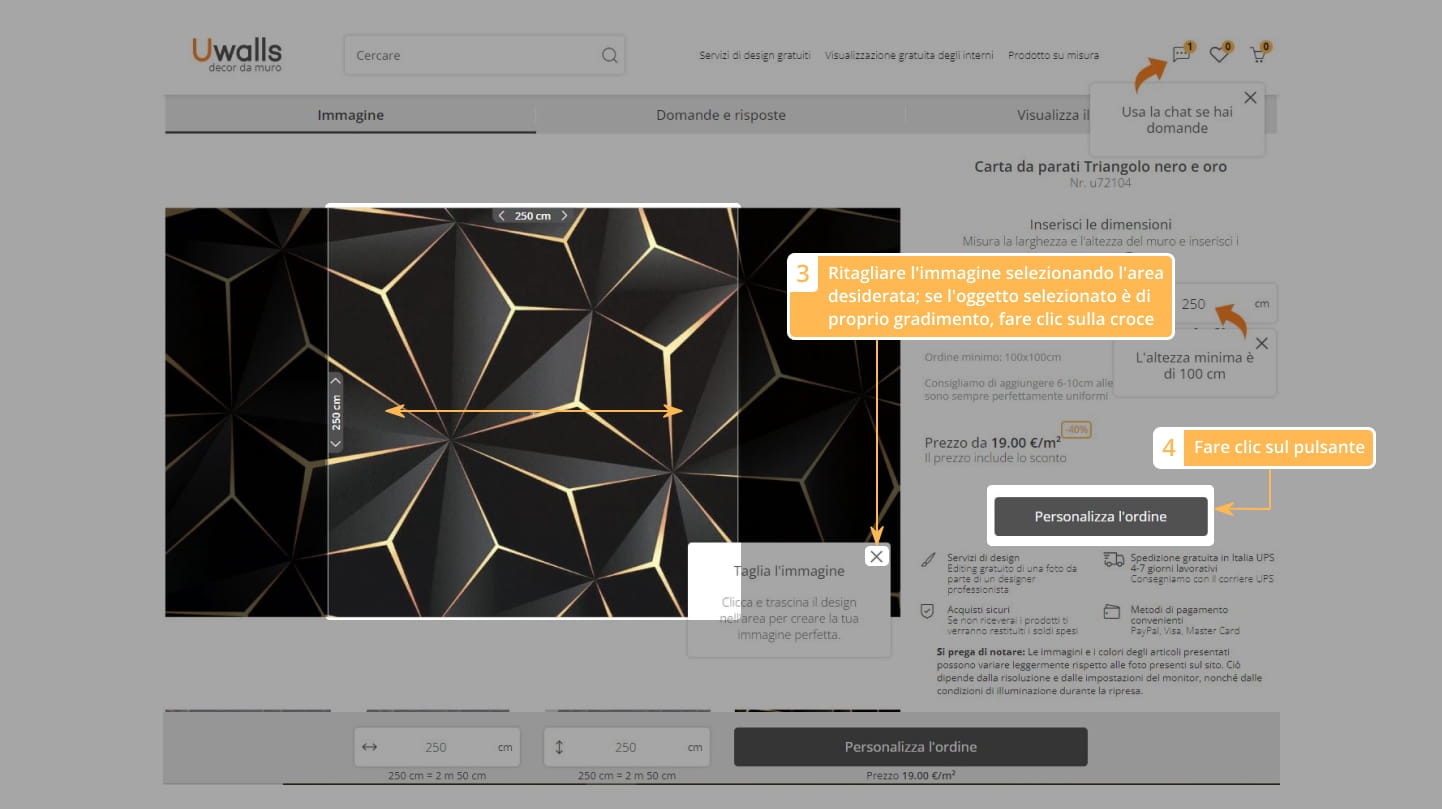Open the Domande e risposte tab
The width and height of the screenshot is (1442, 809).
point(720,115)
